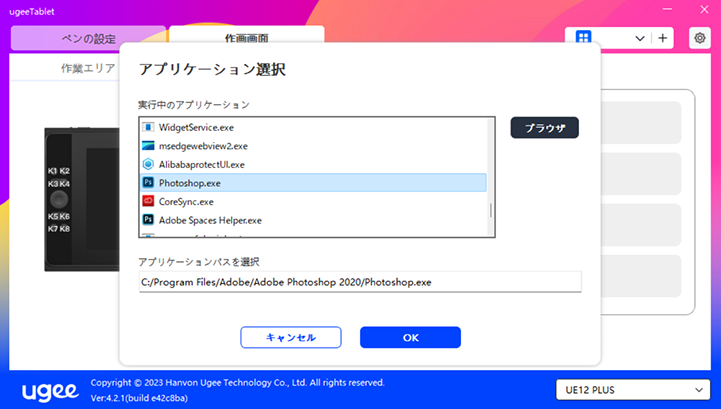721x409 pixels.
Task: Click the application path input field
Action: (359, 282)
